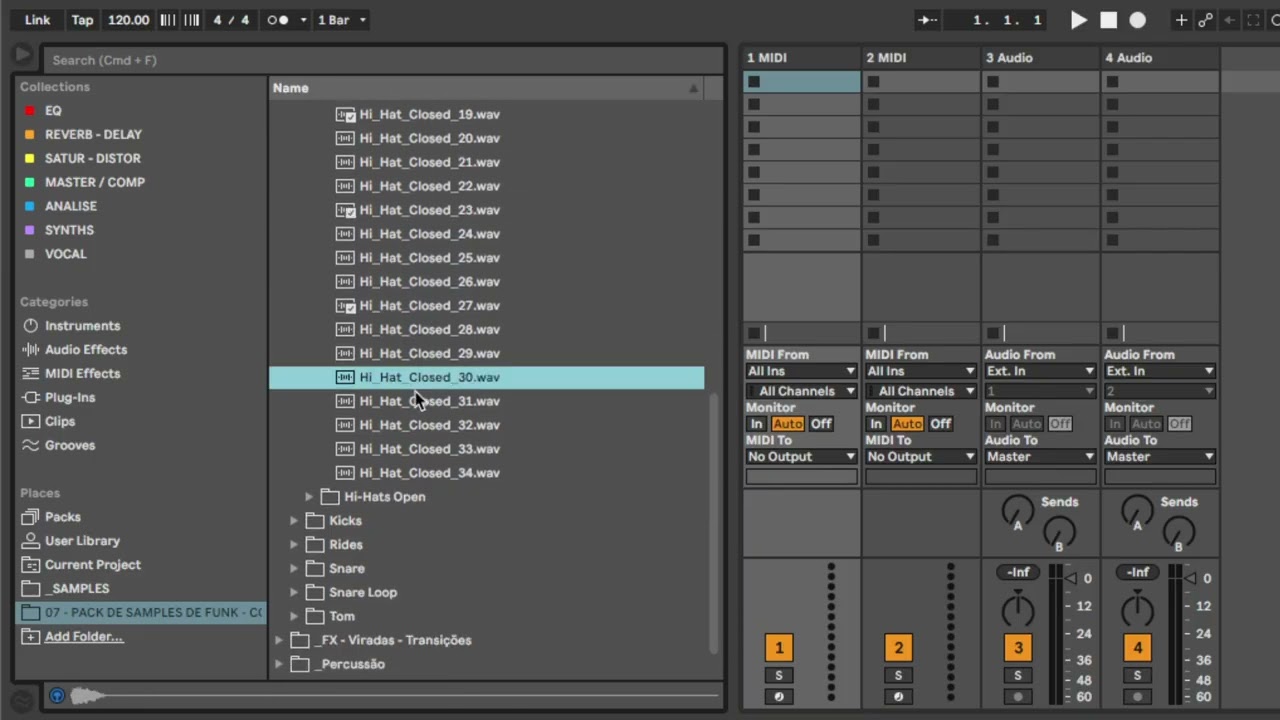Viewport: 1280px width, 720px height.
Task: Toggle the preview headphone icon
Action: 57,696
